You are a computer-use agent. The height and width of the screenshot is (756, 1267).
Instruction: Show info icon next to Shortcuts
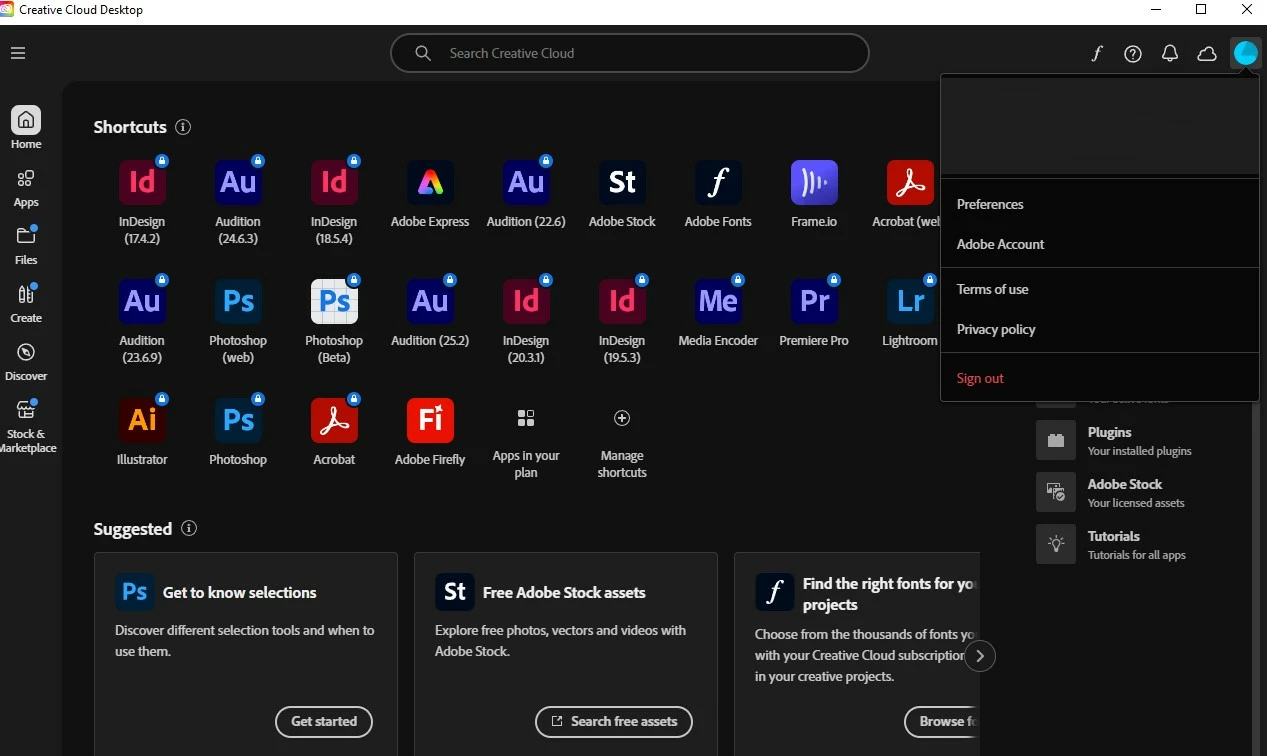click(x=183, y=127)
